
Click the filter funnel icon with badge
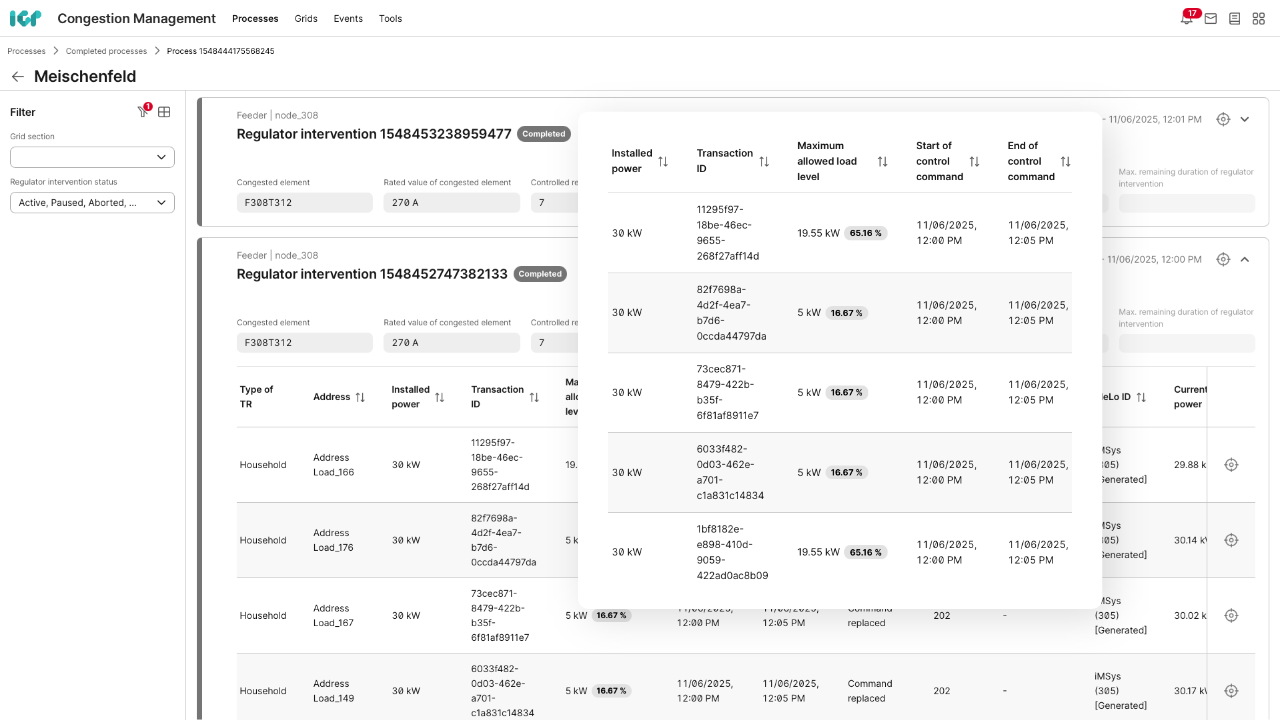tap(143, 112)
